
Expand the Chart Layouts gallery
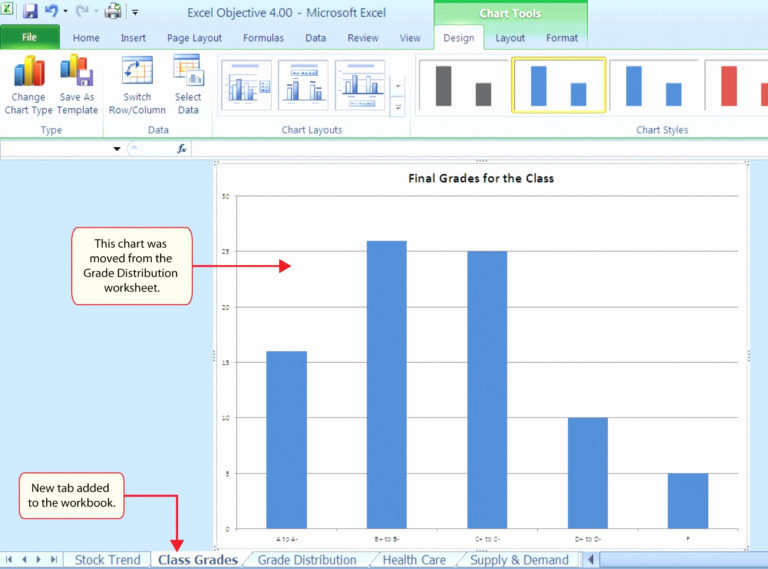click(398, 107)
